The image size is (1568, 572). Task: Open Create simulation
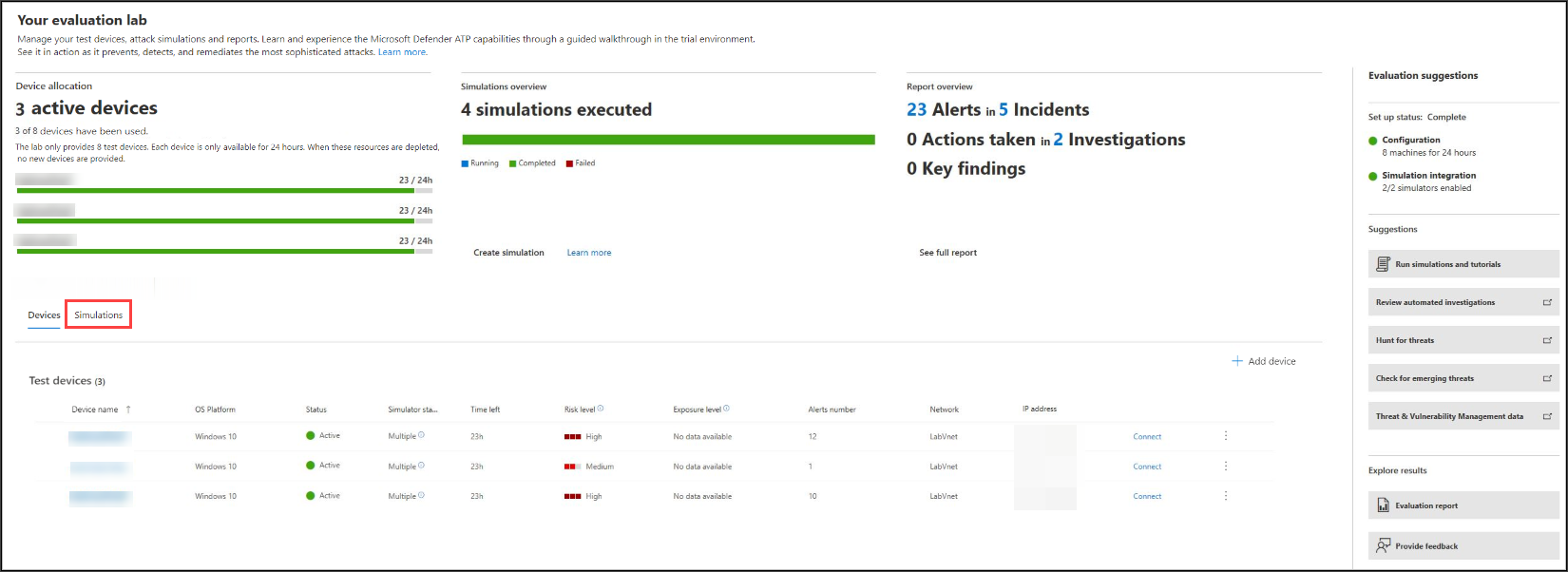pos(508,253)
